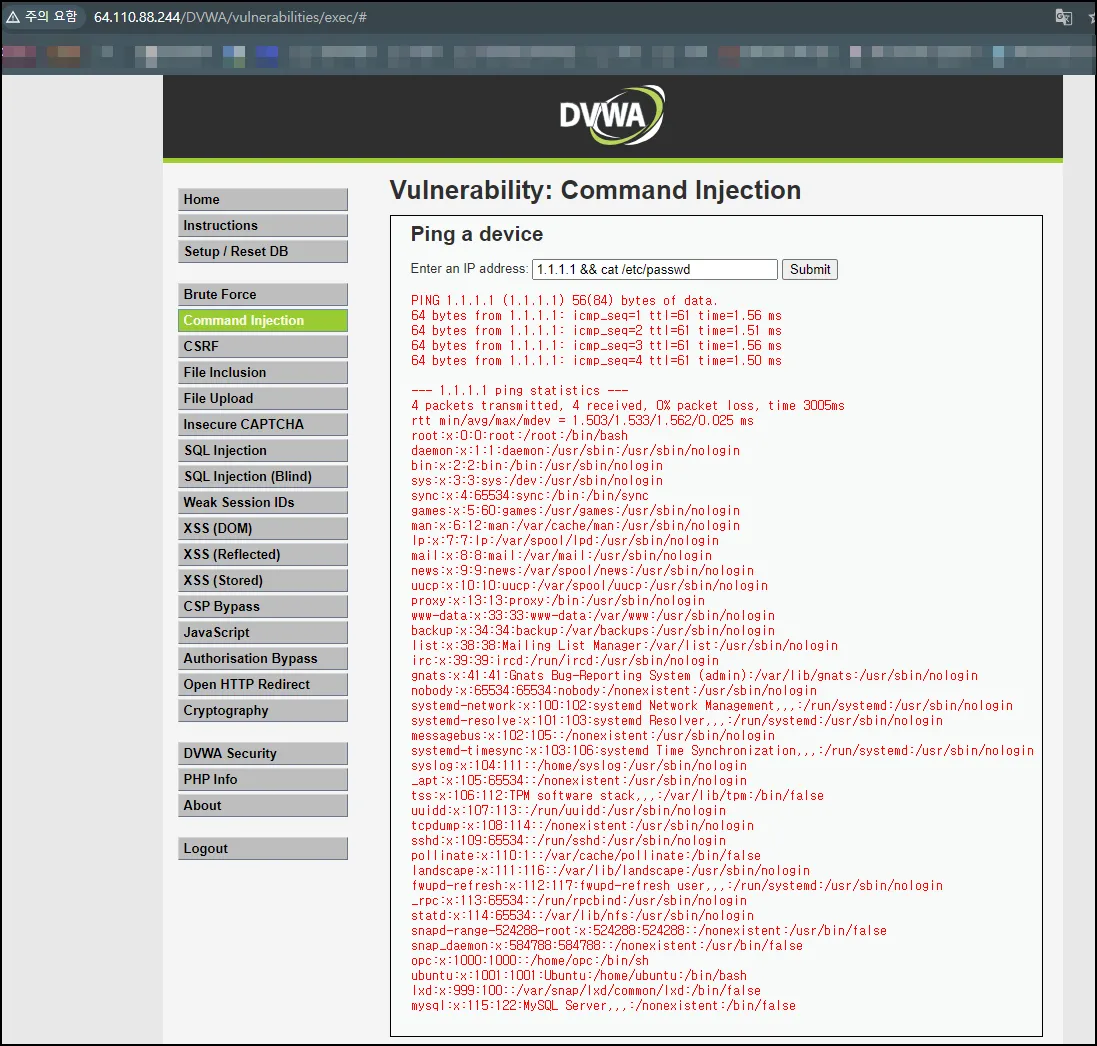Open XSS (DOM) page

pos(262,528)
